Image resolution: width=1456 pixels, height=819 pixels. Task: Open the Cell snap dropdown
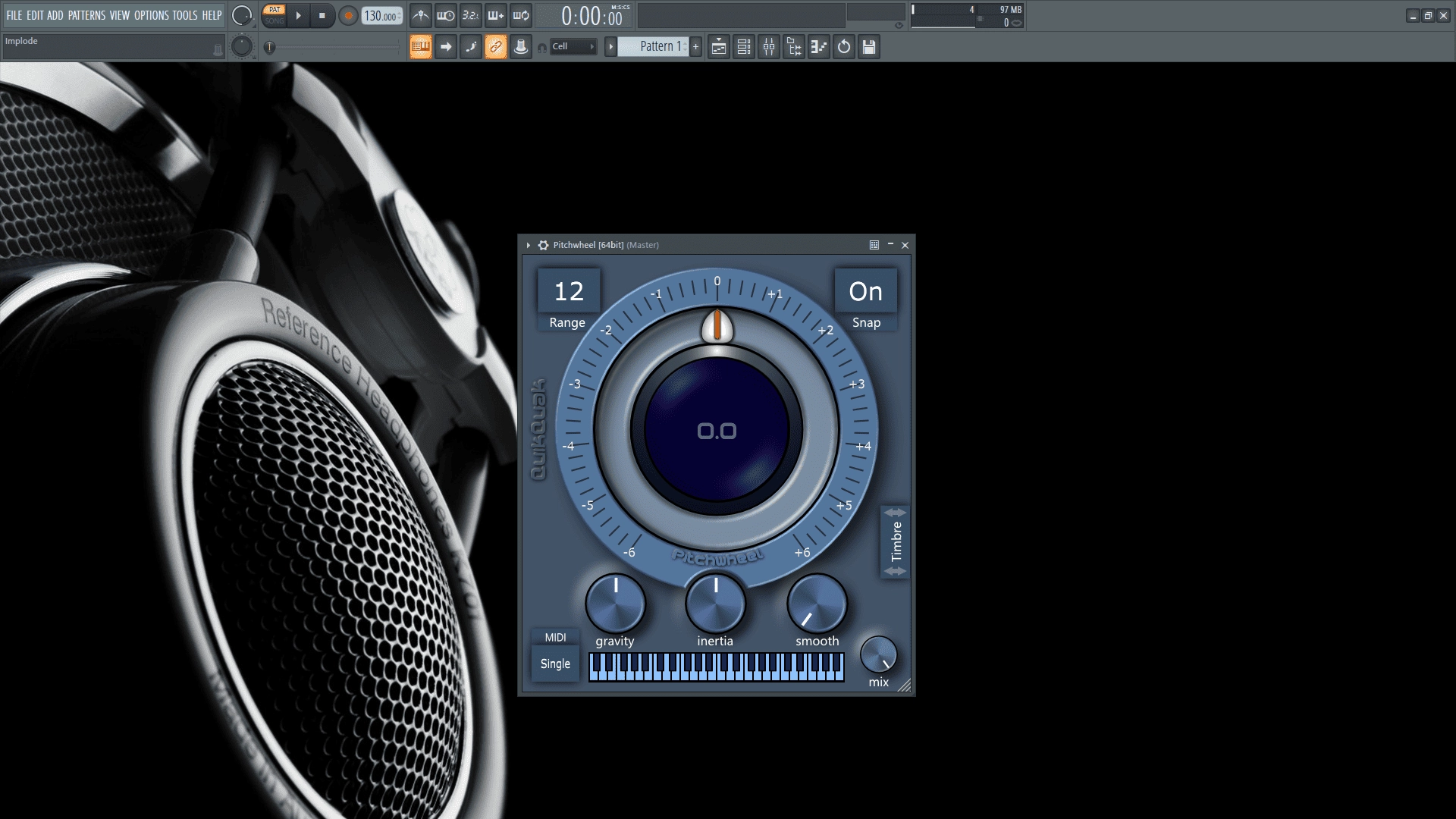(573, 47)
